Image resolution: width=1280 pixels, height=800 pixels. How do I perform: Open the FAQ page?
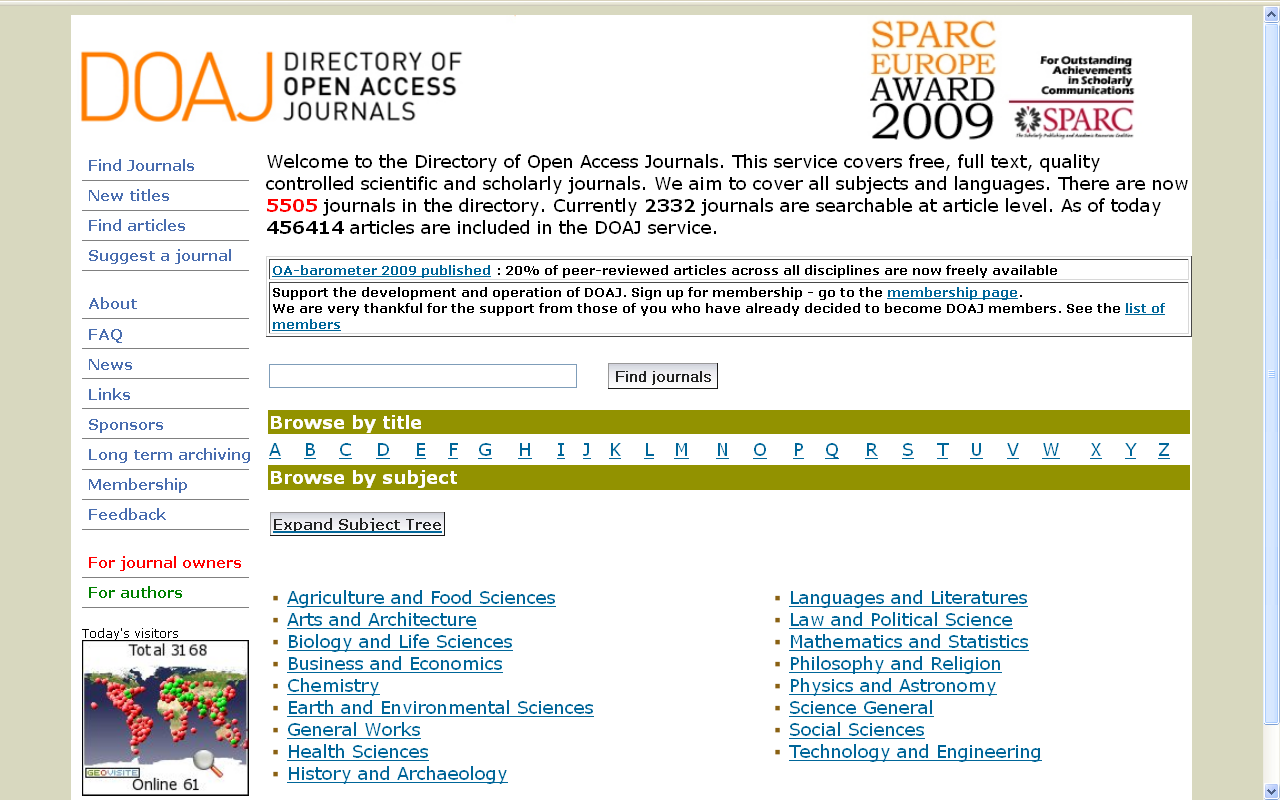(x=105, y=335)
